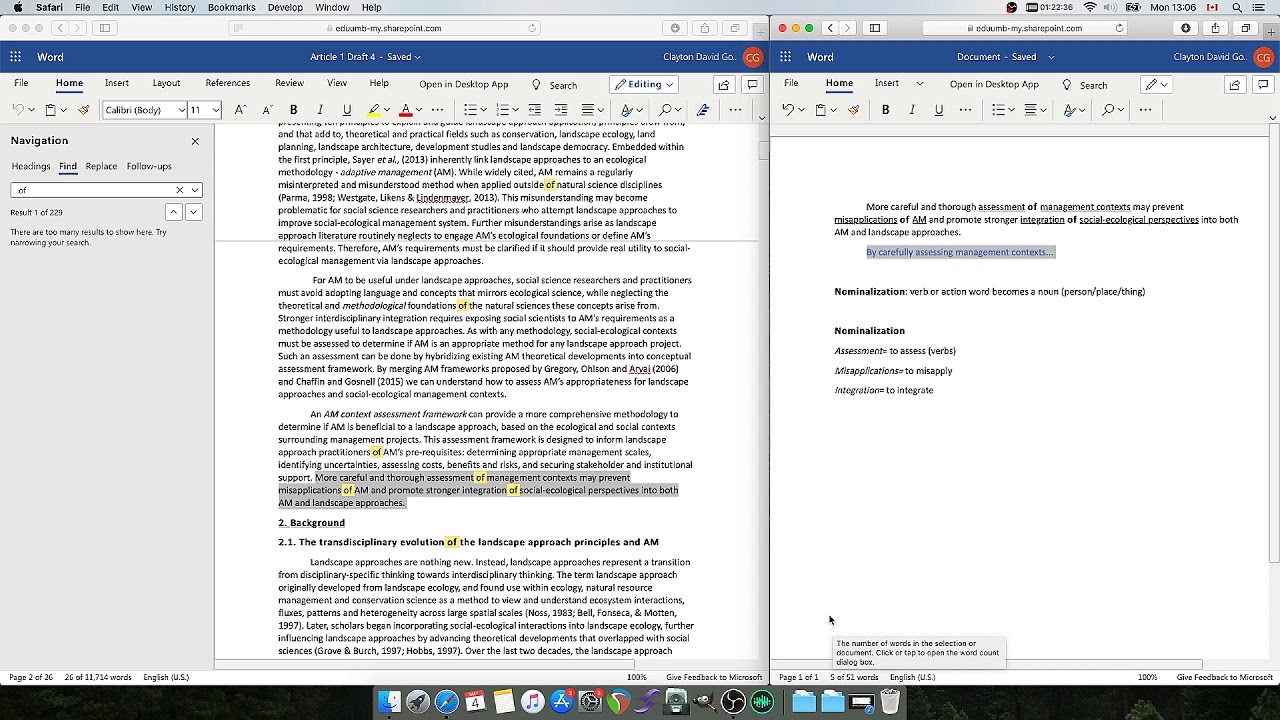Open the Insert tab in right Word window

pyautogui.click(x=887, y=83)
